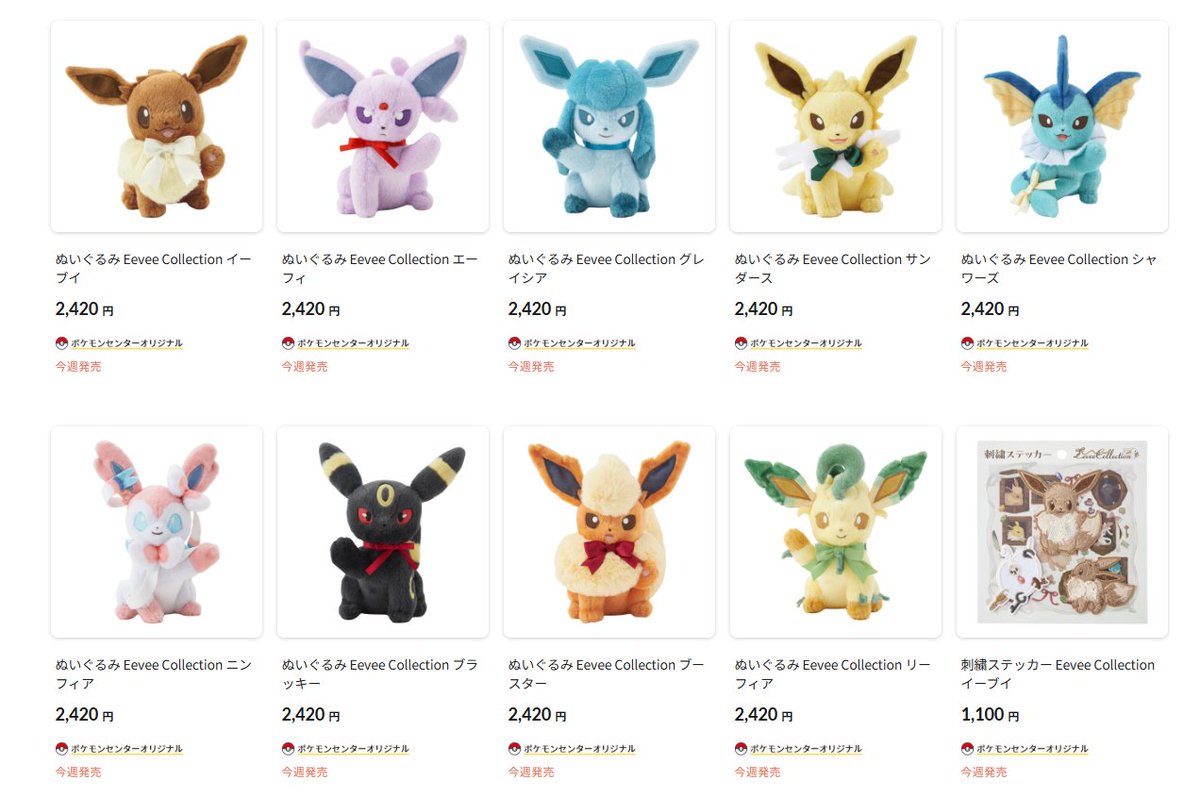The height and width of the screenshot is (797, 1200).
Task: Click the Poké Ball icon under Sylveon plush
Action: pyautogui.click(x=62, y=748)
